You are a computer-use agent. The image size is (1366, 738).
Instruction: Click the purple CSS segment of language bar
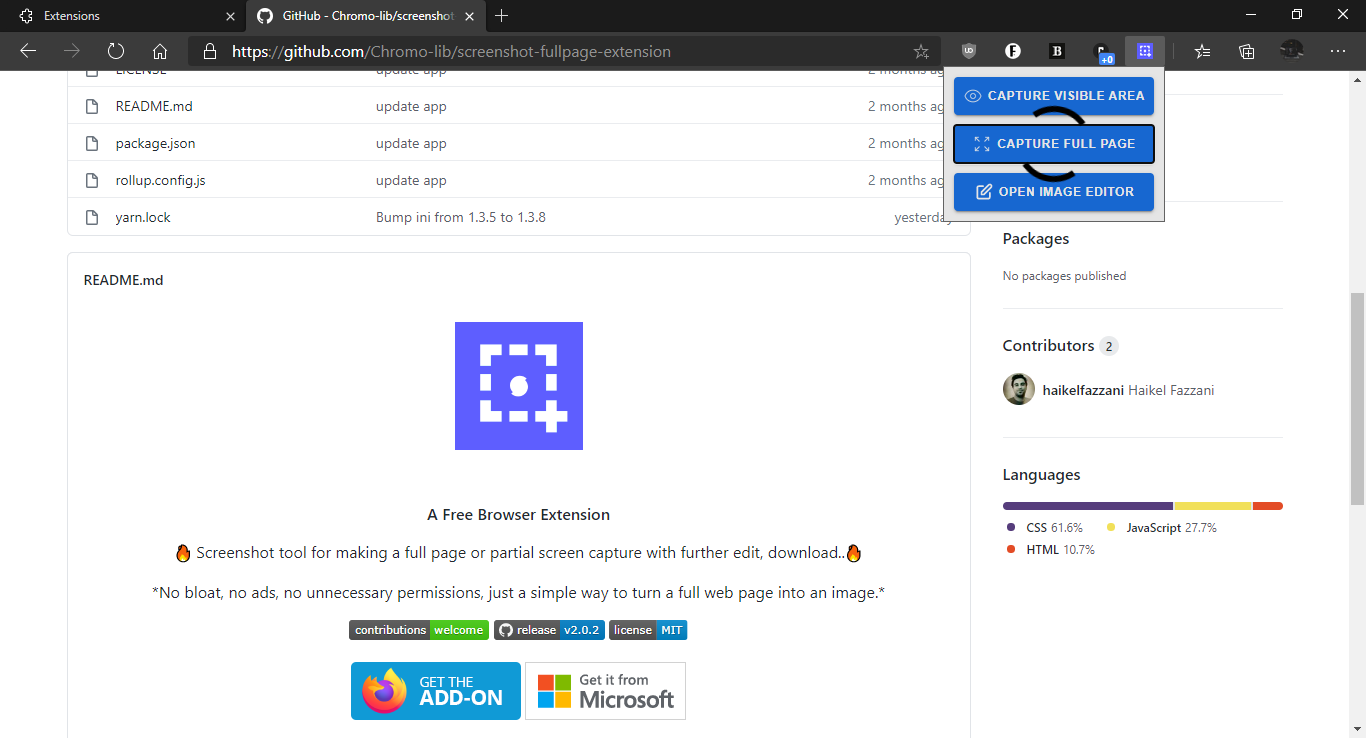coord(1088,506)
